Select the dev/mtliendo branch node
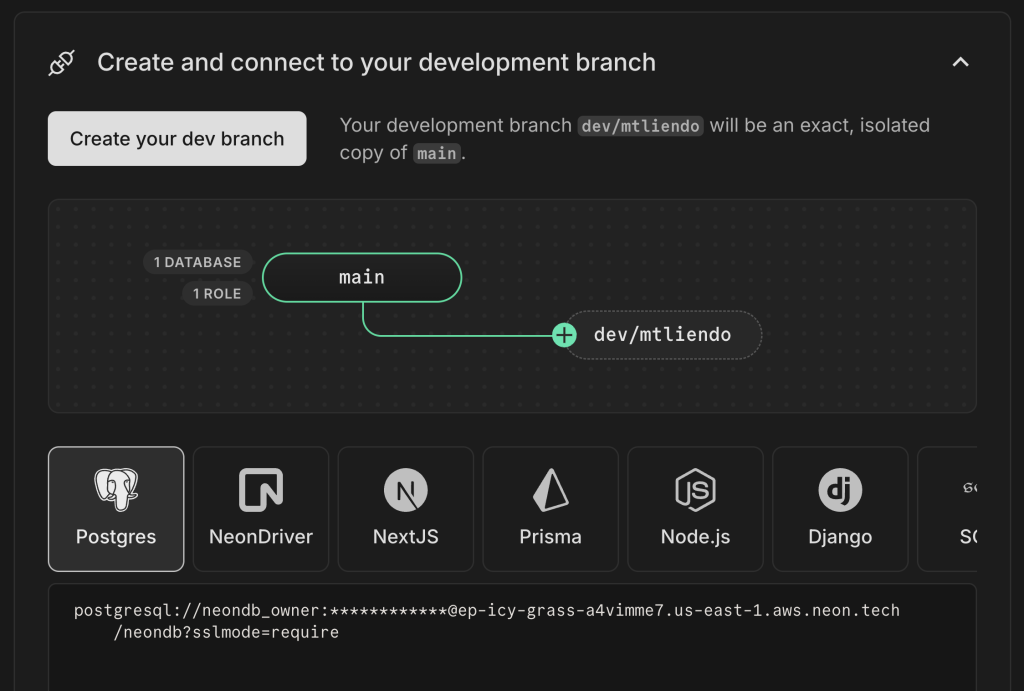1024x691 pixels. click(x=662, y=335)
